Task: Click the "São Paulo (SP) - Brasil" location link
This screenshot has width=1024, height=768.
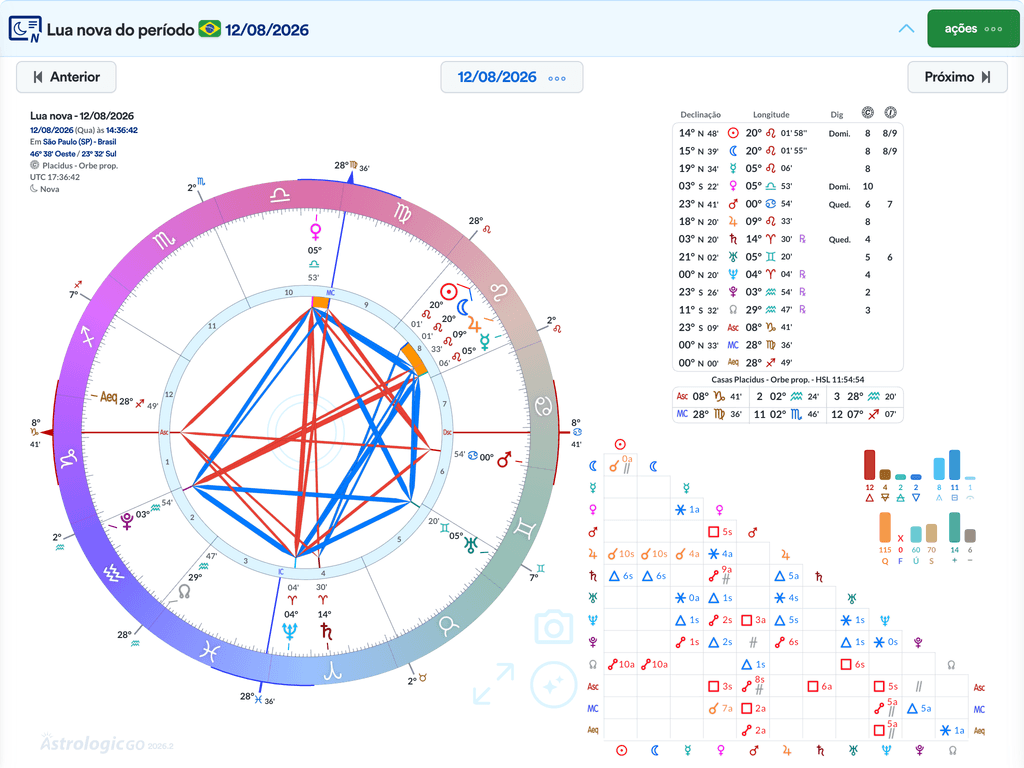Action: click(x=80, y=142)
